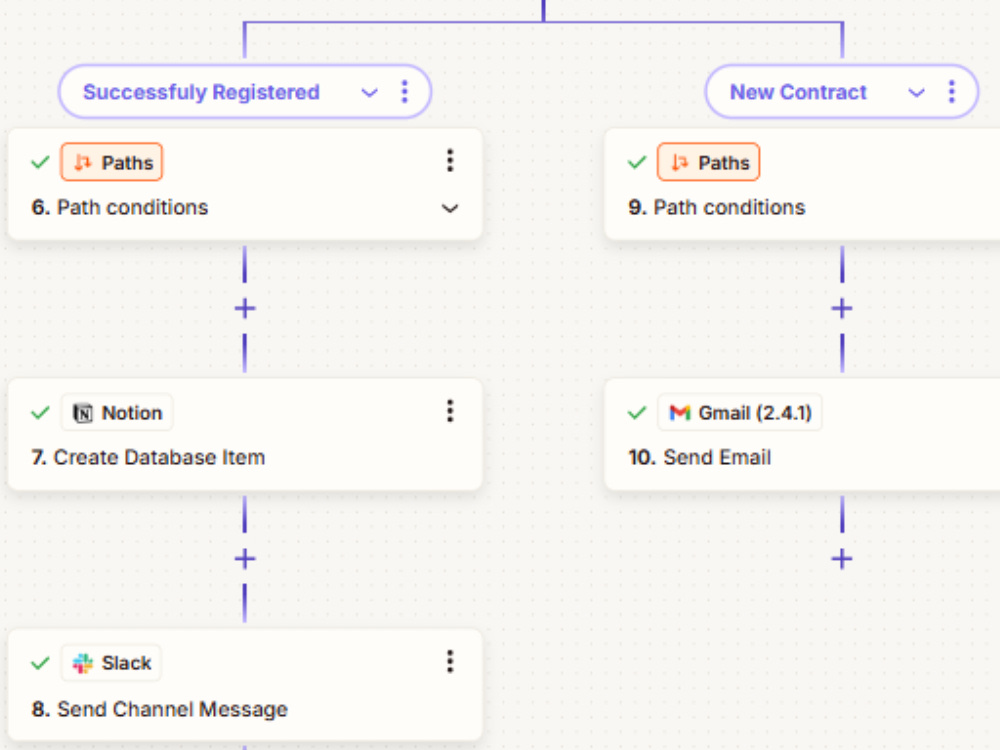Viewport: 1000px width, 750px height.
Task: Click the Gmail (2.4.1) app badge
Action: click(740, 413)
